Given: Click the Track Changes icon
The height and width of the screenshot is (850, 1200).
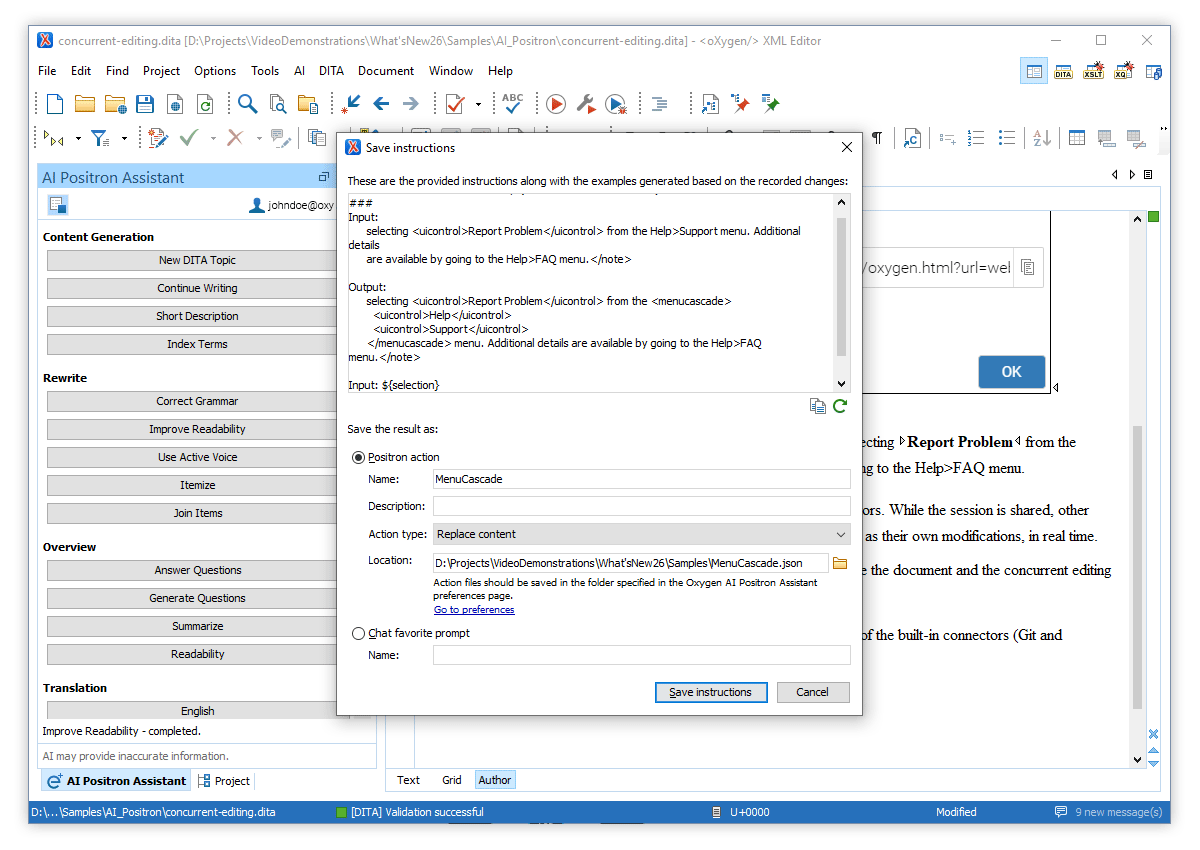Looking at the screenshot, I should pos(158,138).
